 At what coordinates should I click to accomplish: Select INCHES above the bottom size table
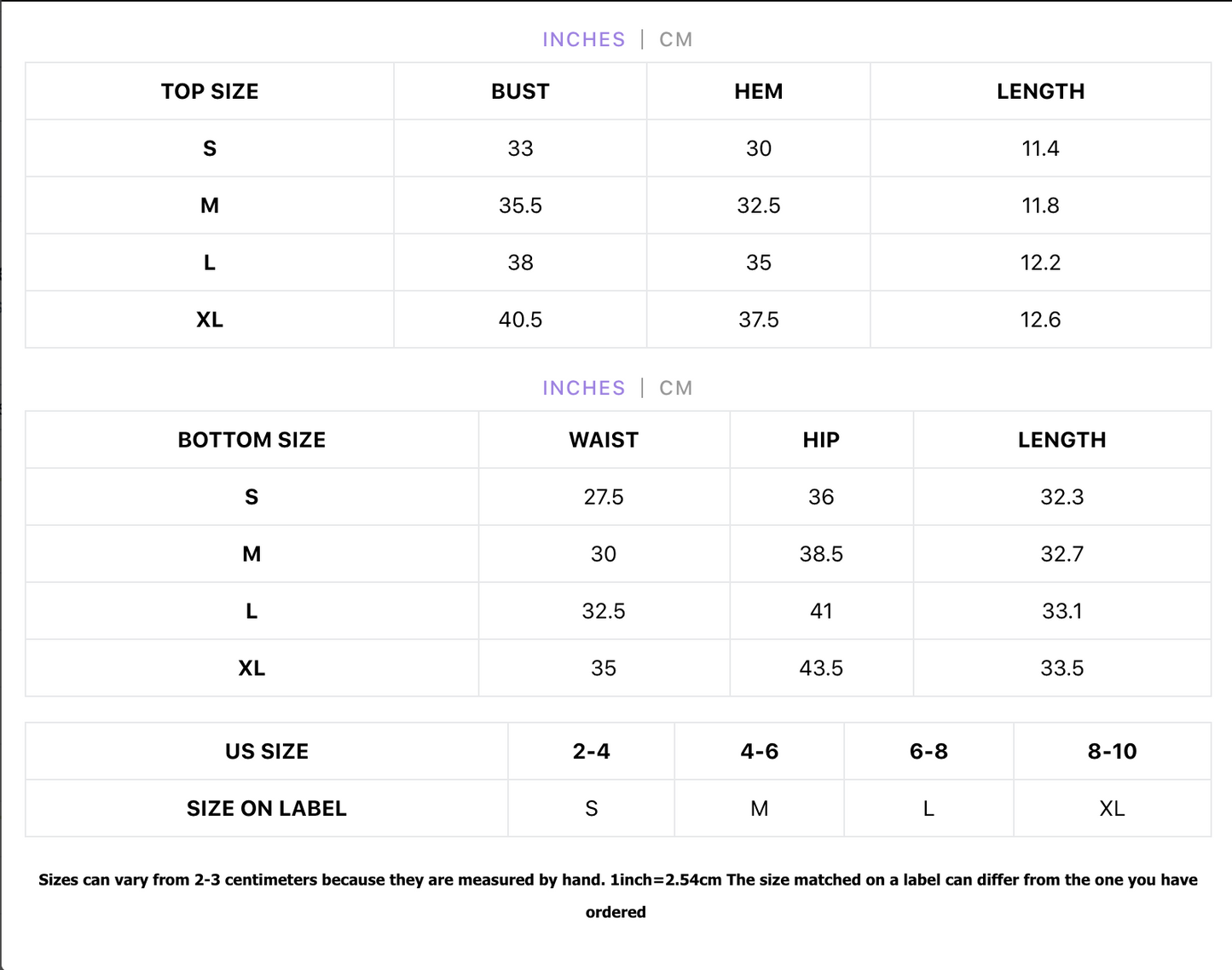coord(584,389)
